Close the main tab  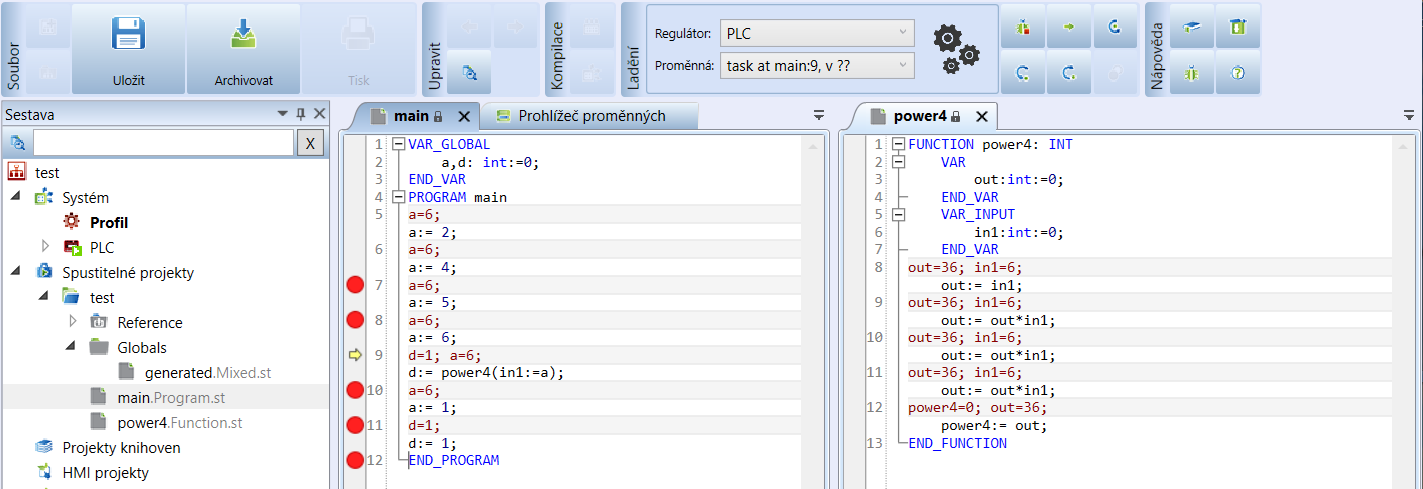(466, 116)
